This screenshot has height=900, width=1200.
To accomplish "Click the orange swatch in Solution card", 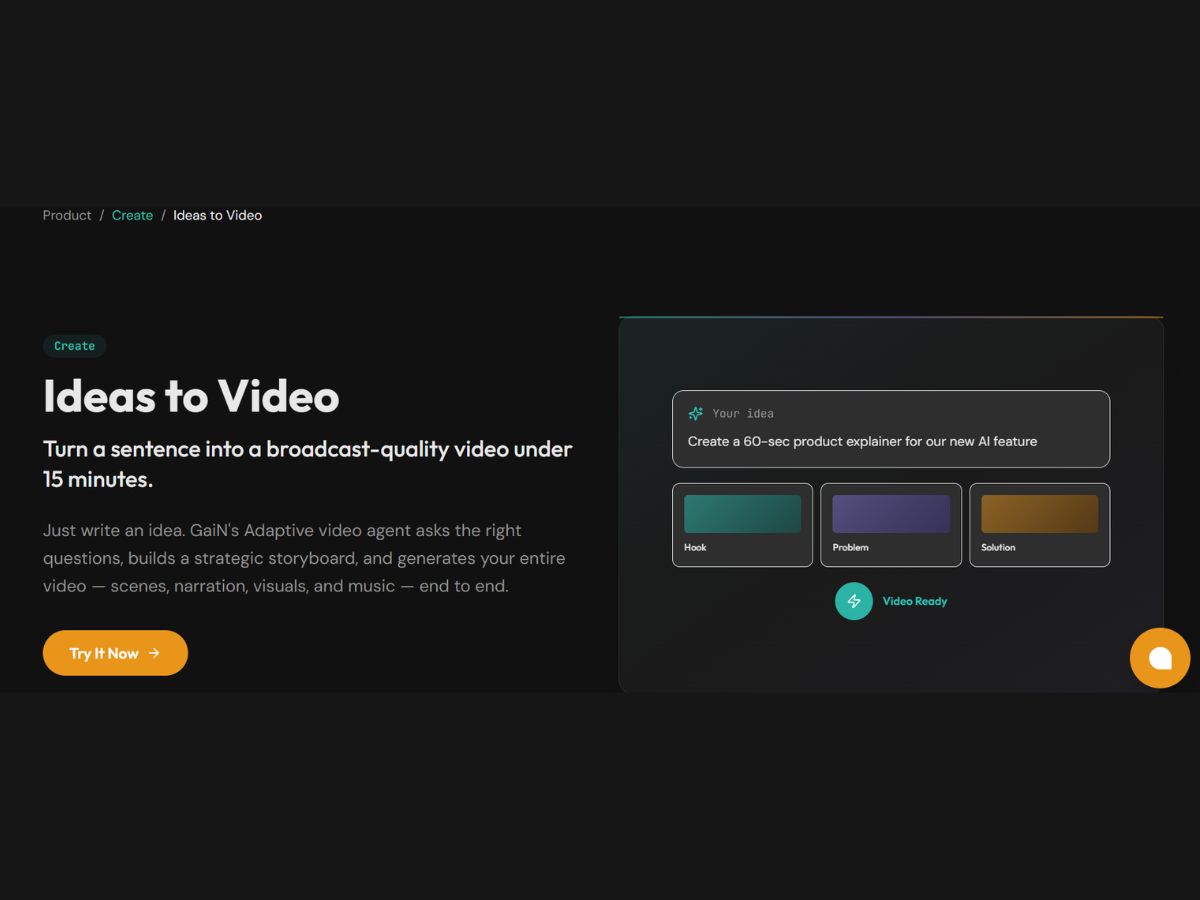I will (x=1040, y=514).
